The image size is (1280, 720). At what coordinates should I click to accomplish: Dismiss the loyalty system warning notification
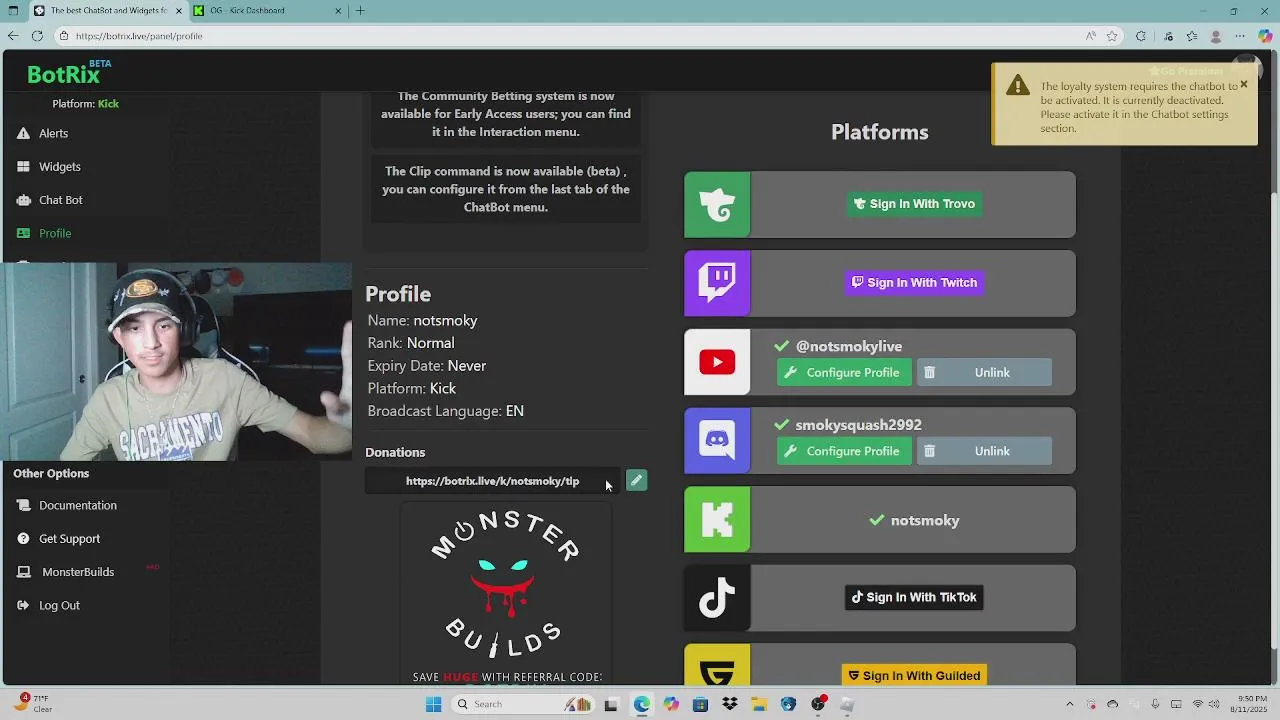point(1244,85)
